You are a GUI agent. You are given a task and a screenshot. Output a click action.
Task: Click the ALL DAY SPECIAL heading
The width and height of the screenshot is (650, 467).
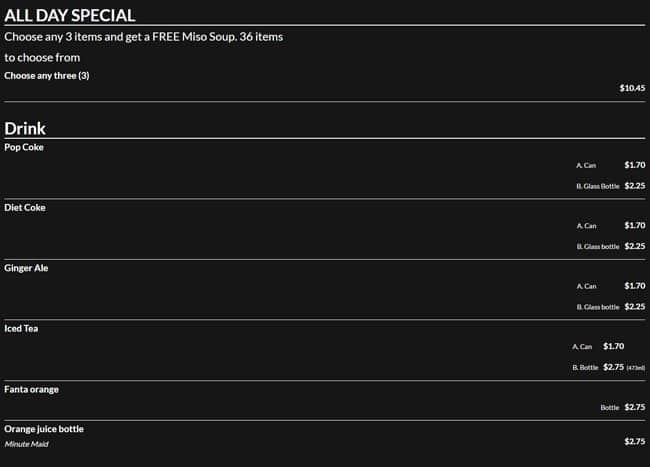click(x=70, y=15)
